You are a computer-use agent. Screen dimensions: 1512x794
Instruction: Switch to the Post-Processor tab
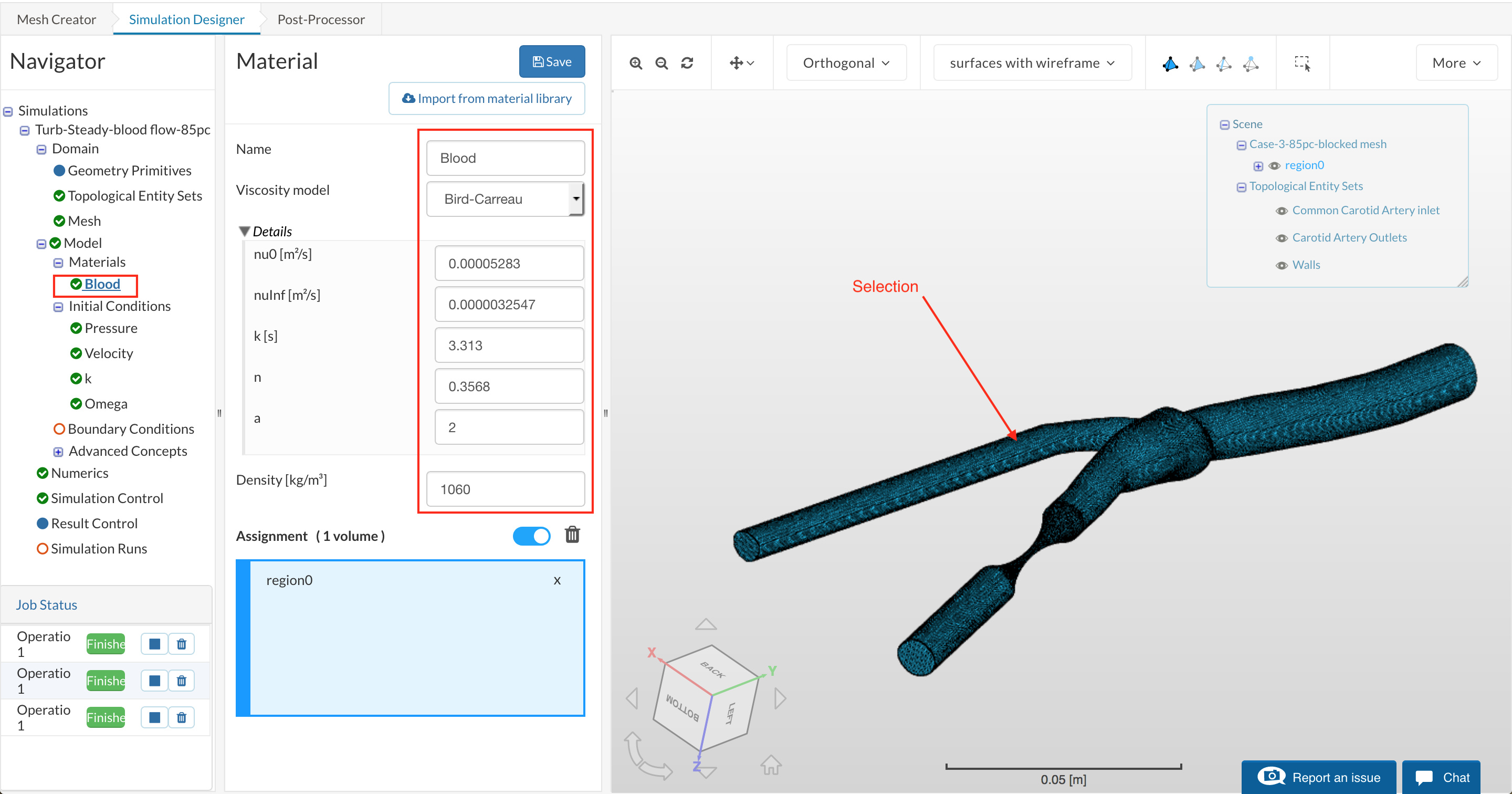click(x=320, y=19)
